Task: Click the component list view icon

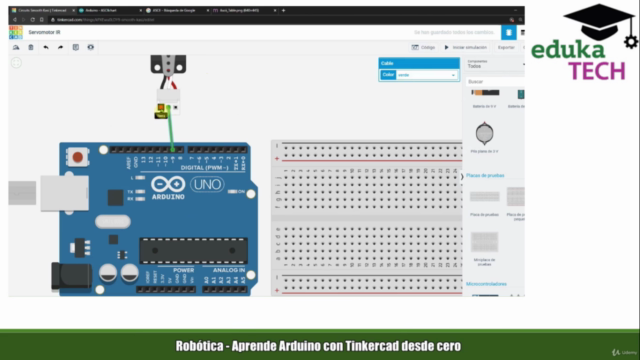Action: click(522, 32)
